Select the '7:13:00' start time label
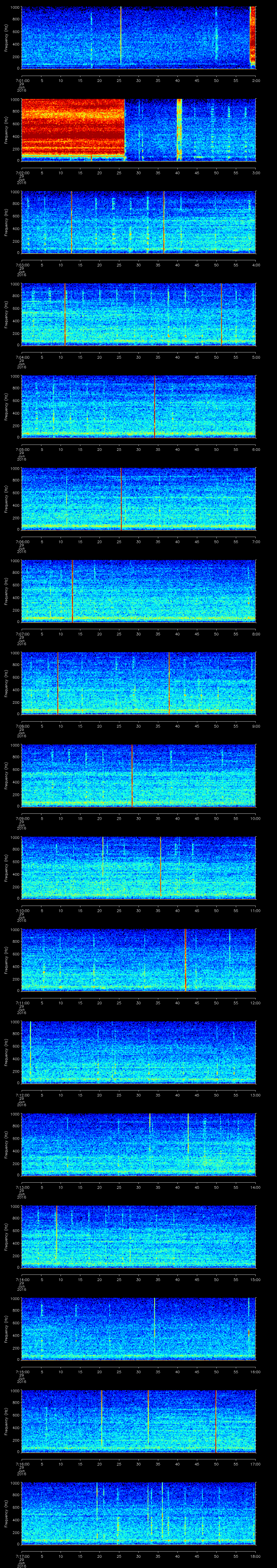This screenshot has width=277, height=1568. (x=22, y=1187)
